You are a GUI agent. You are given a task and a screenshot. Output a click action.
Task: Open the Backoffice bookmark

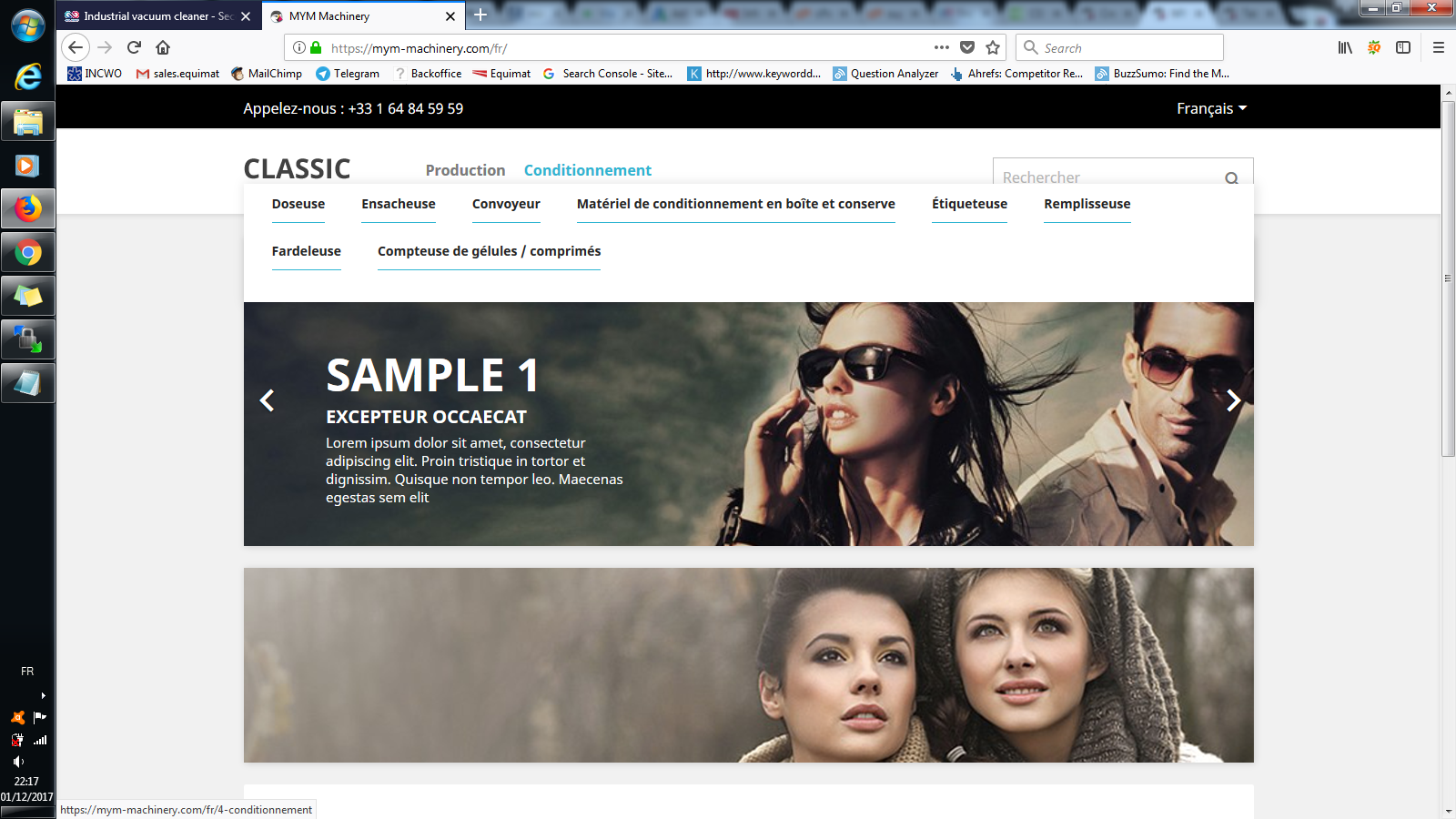[x=427, y=74]
